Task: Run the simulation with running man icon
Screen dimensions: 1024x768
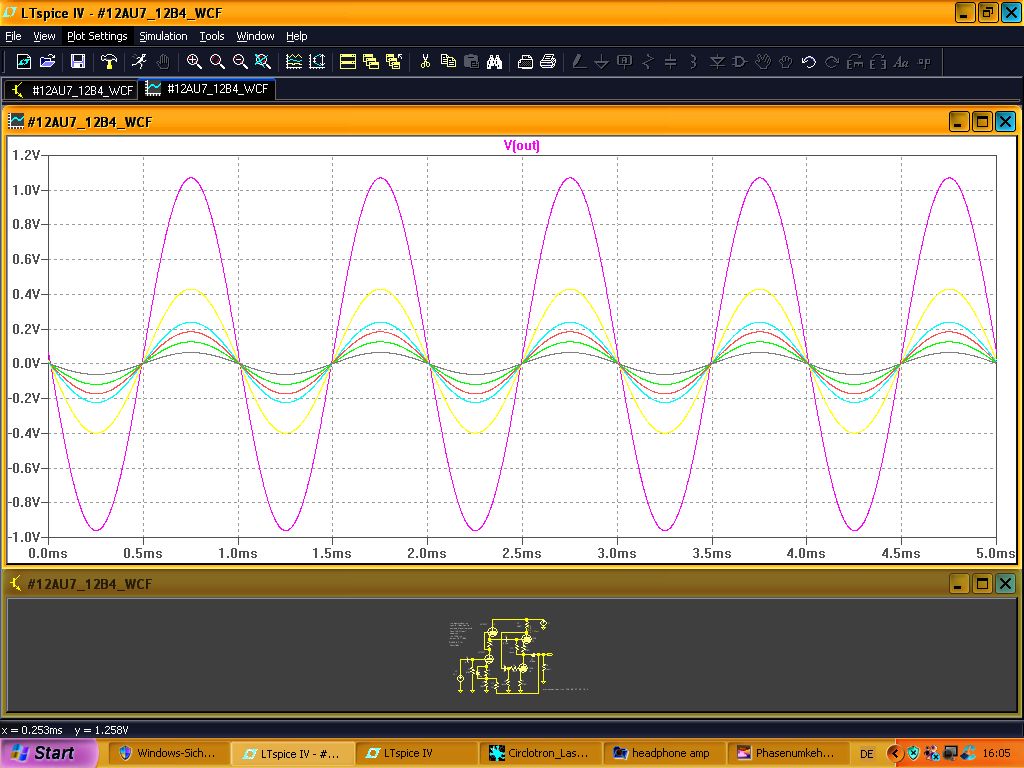Action: (x=140, y=62)
